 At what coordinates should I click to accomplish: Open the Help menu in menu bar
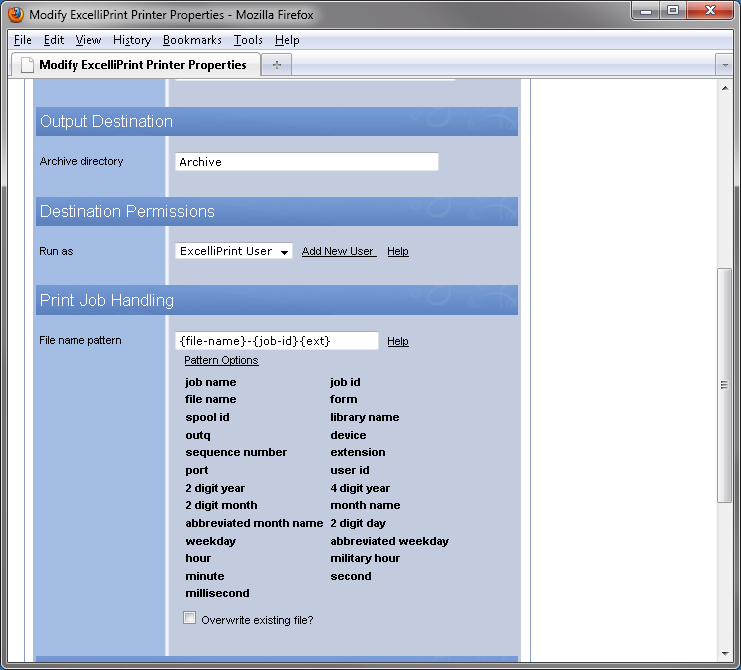(287, 40)
